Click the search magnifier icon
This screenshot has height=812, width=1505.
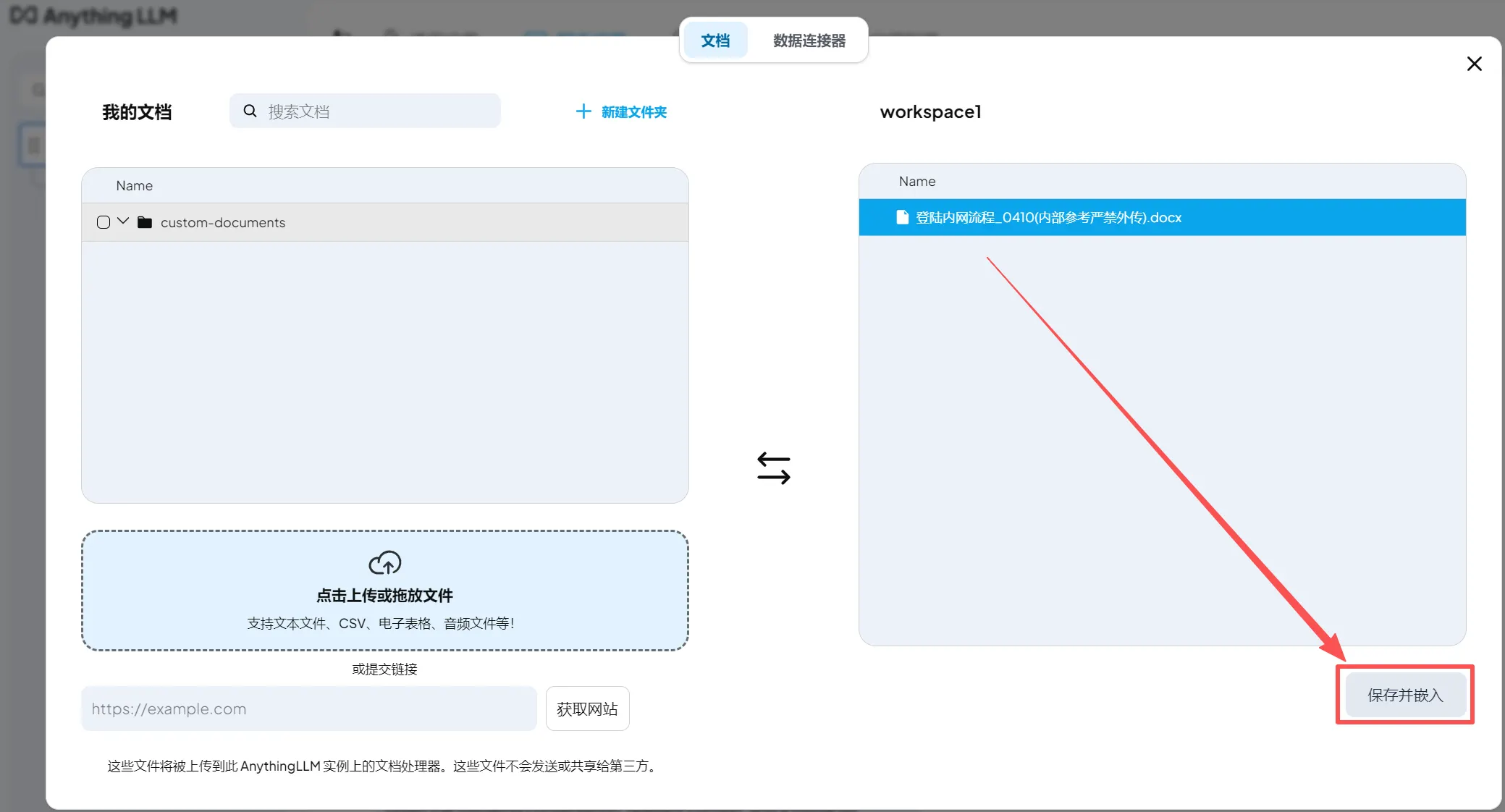click(x=250, y=111)
